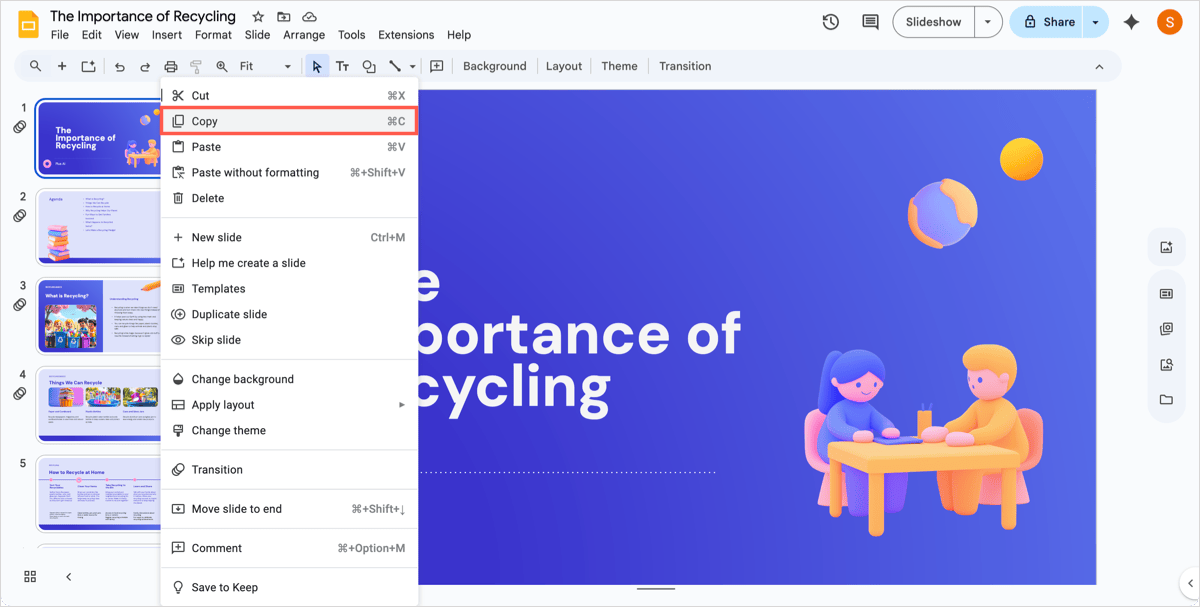Open the Arrange menu

tap(304, 35)
